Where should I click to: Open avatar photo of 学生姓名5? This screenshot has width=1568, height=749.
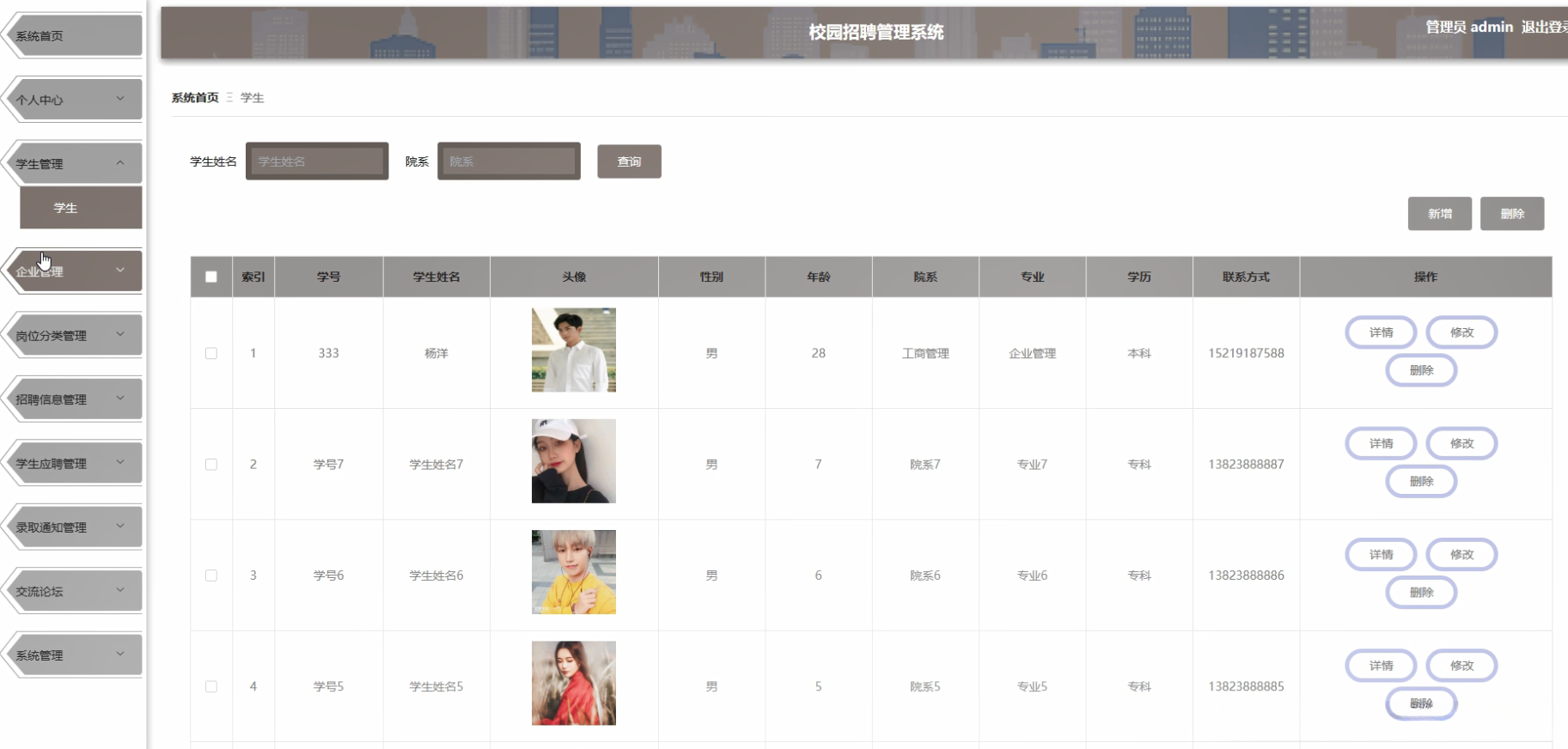click(x=574, y=684)
